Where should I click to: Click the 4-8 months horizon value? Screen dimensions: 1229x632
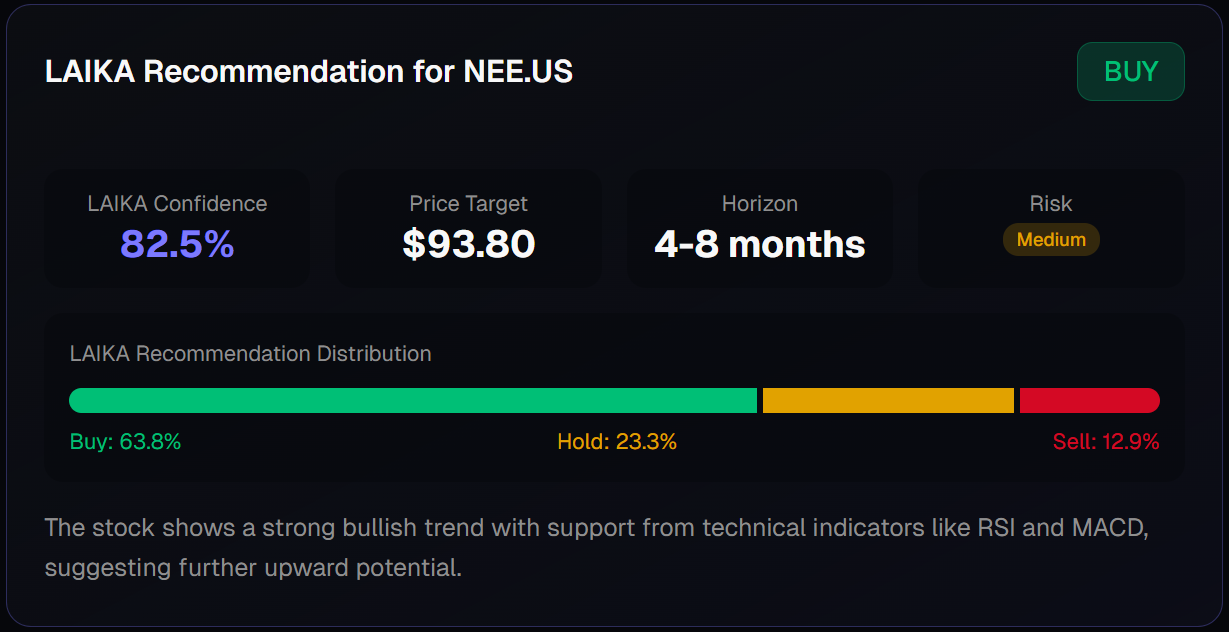pos(760,244)
